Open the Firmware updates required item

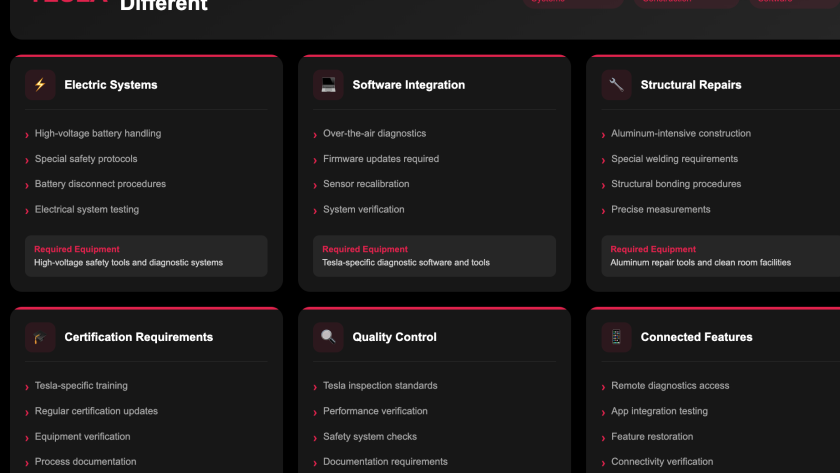click(x=380, y=159)
